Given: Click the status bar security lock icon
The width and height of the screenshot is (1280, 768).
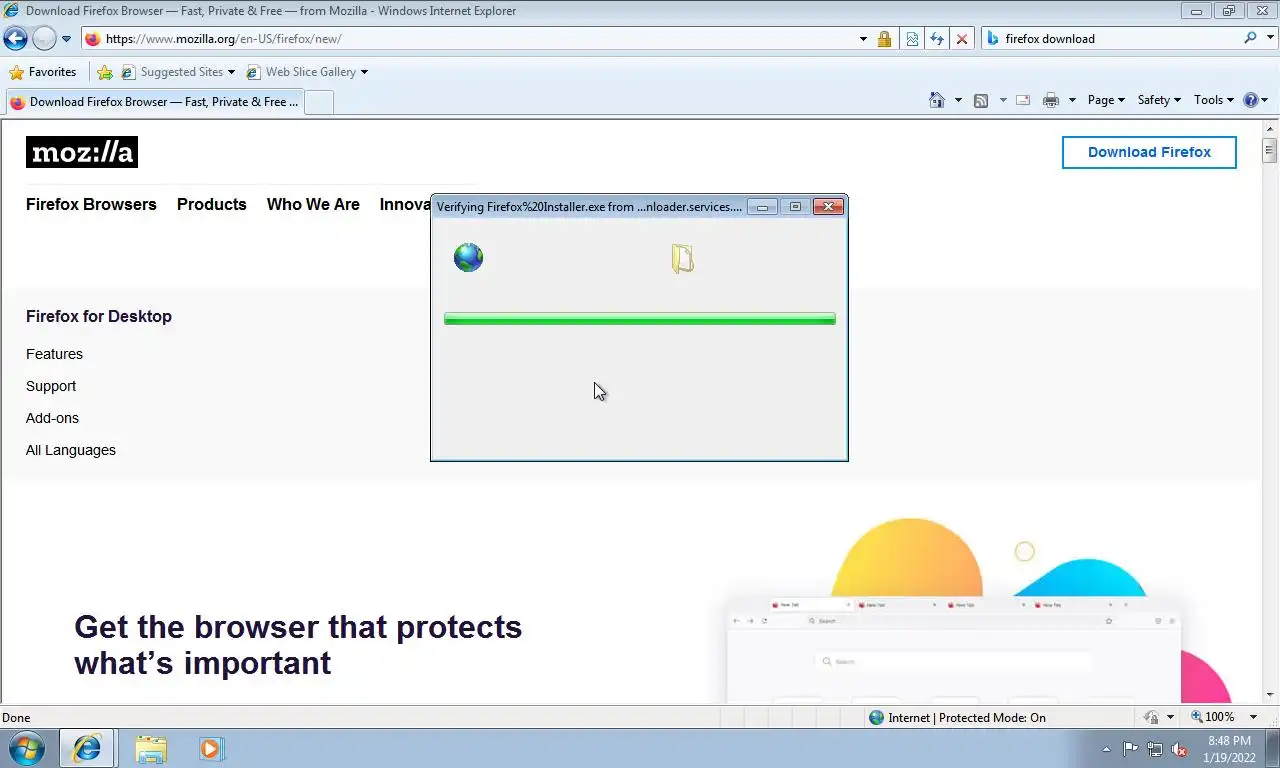Looking at the screenshot, I should 1151,717.
